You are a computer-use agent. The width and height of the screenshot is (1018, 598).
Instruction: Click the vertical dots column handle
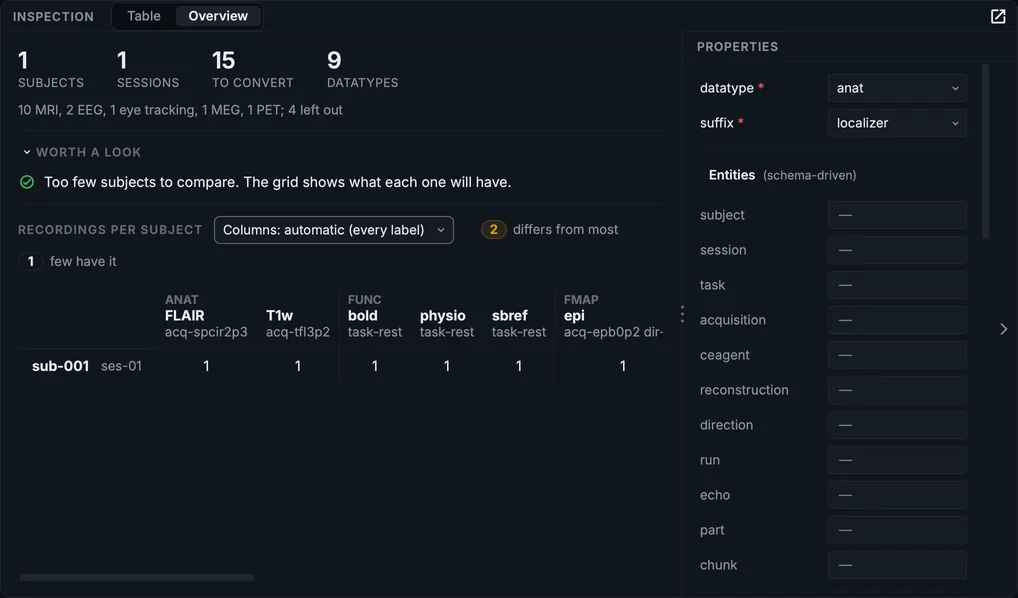[x=682, y=314]
